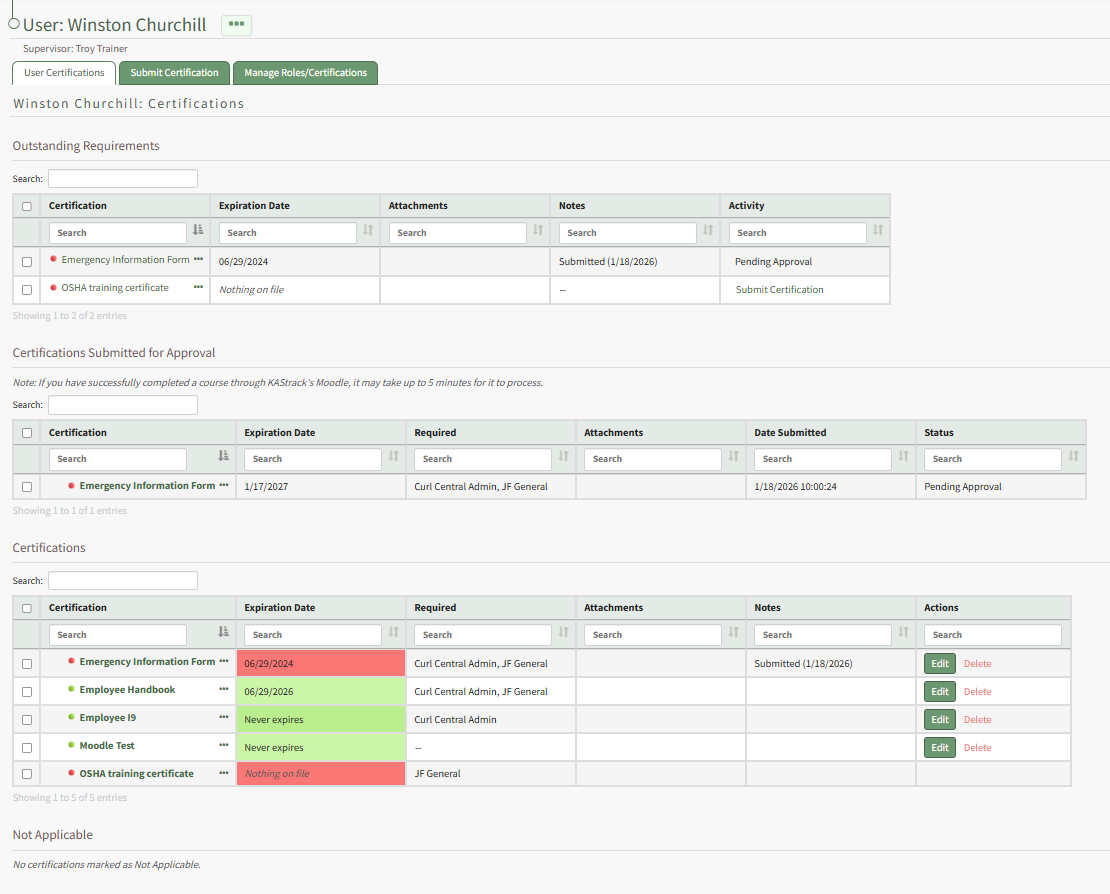The width and height of the screenshot is (1110, 894).
Task: Click the Submit Certification link for OSHA
Action: [779, 290]
